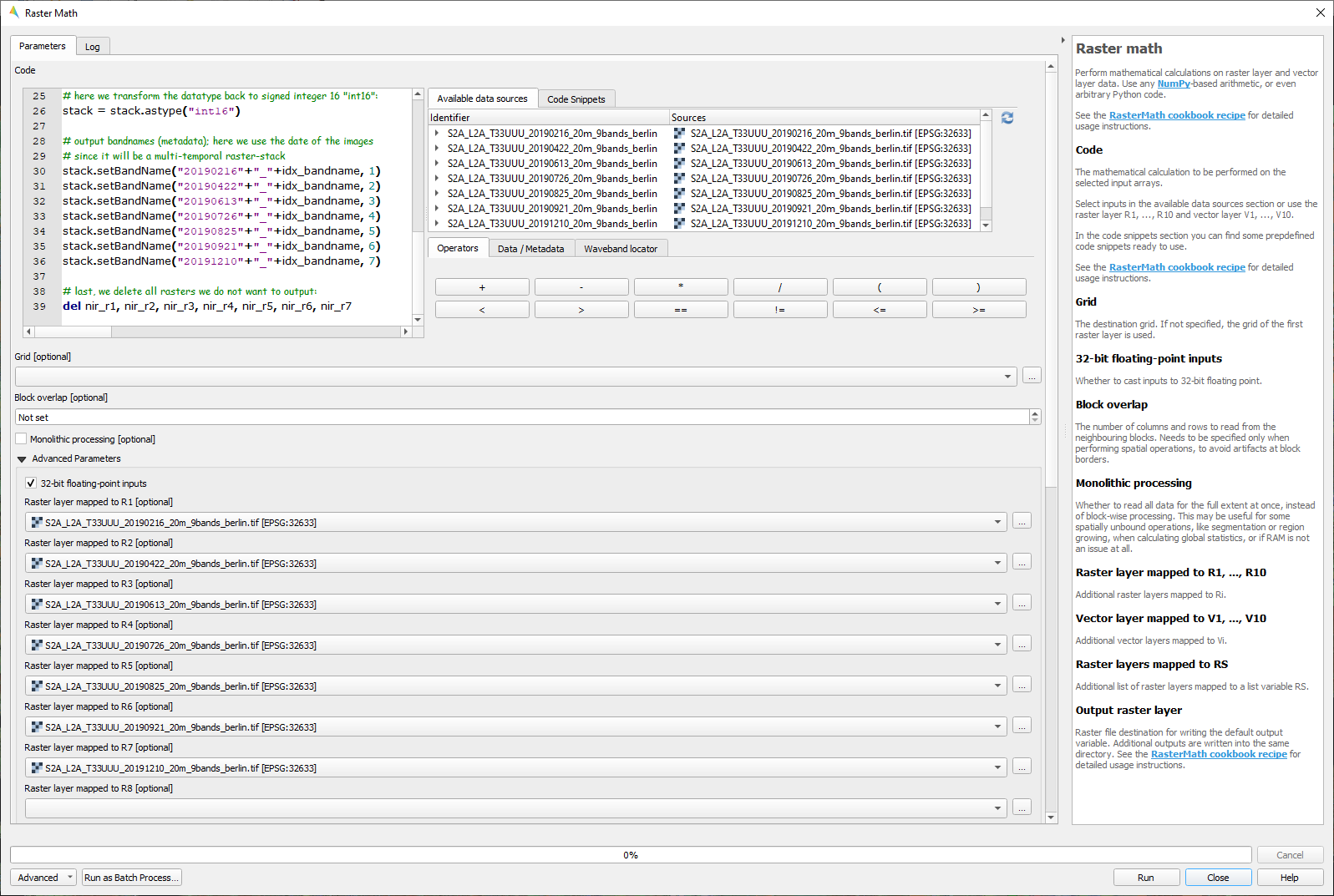Open the R2 raster layer dropdown

pos(997,563)
